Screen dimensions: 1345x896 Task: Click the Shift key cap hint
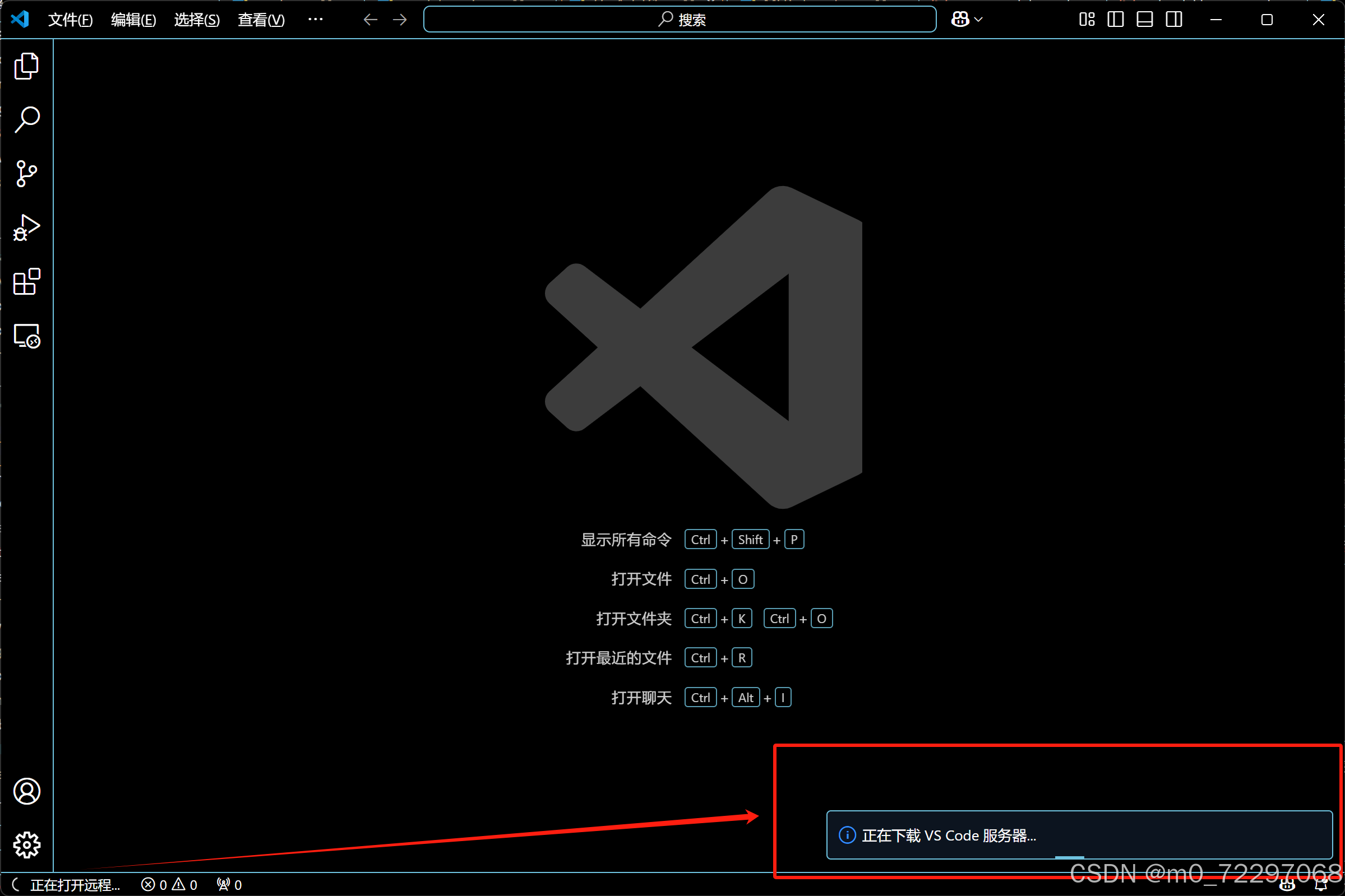pos(750,540)
